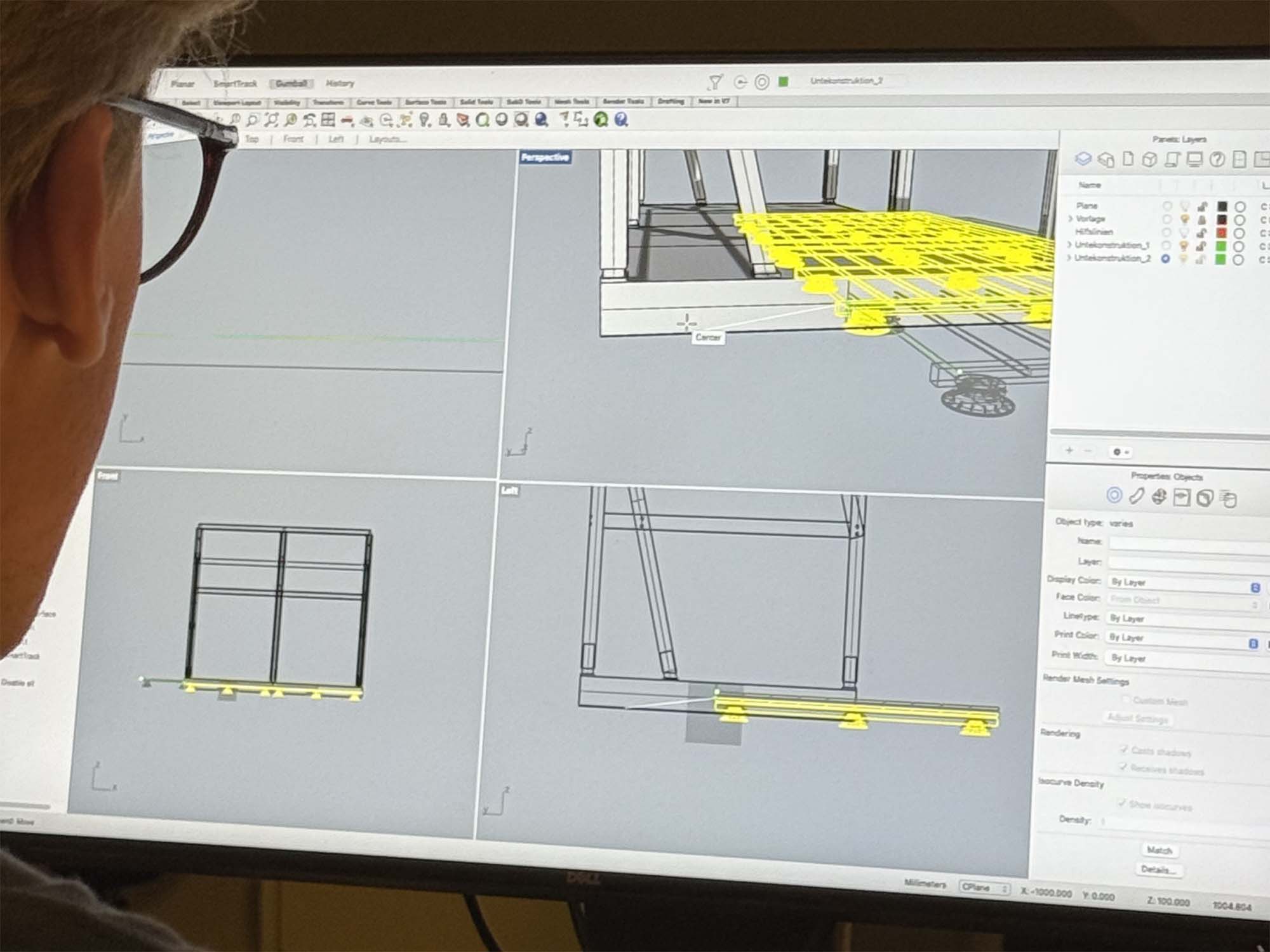This screenshot has width=1270, height=952.
Task: Click the blue Help question mark icon
Action: (x=621, y=119)
